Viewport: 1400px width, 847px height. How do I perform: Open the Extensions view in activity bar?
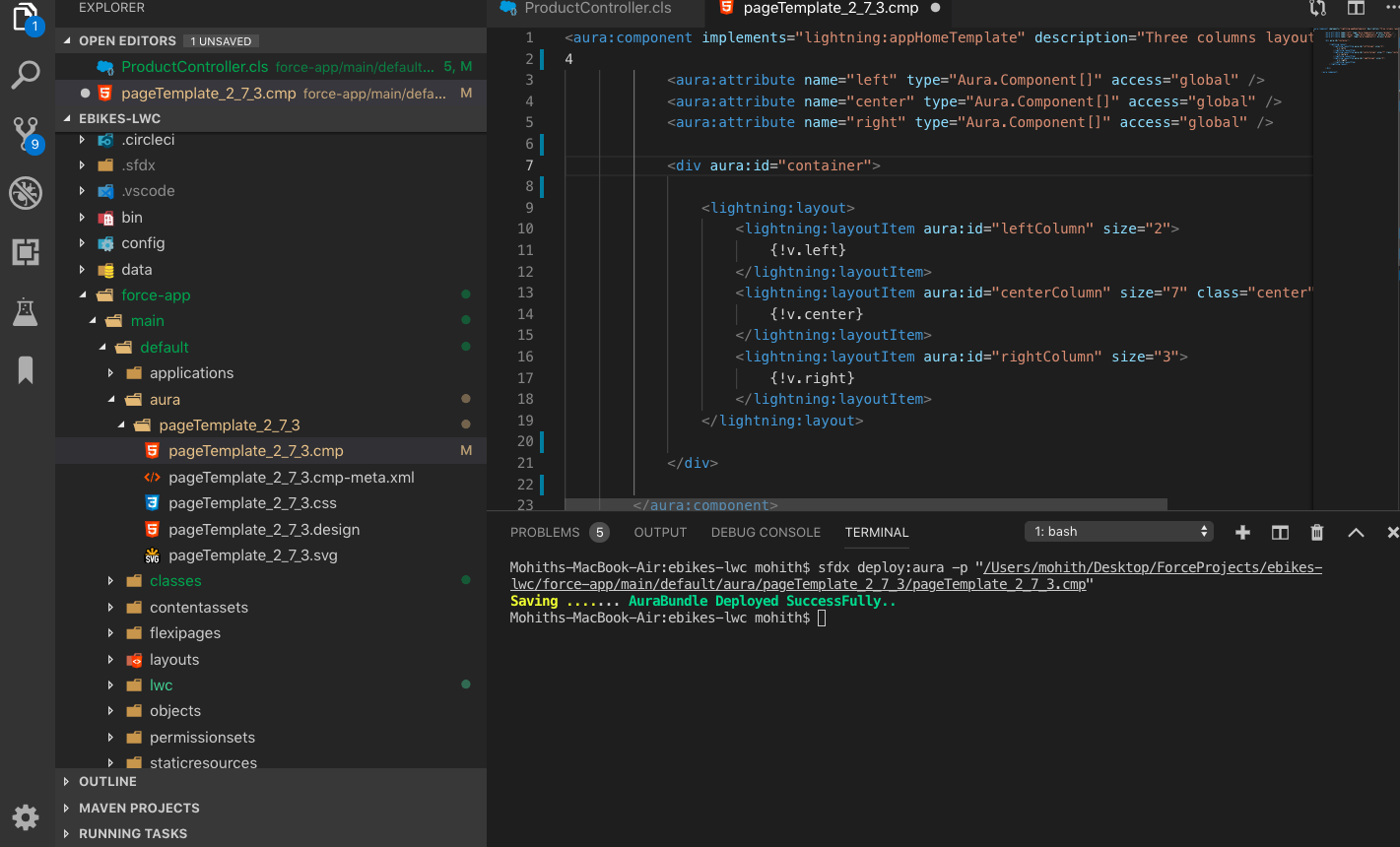(x=26, y=252)
